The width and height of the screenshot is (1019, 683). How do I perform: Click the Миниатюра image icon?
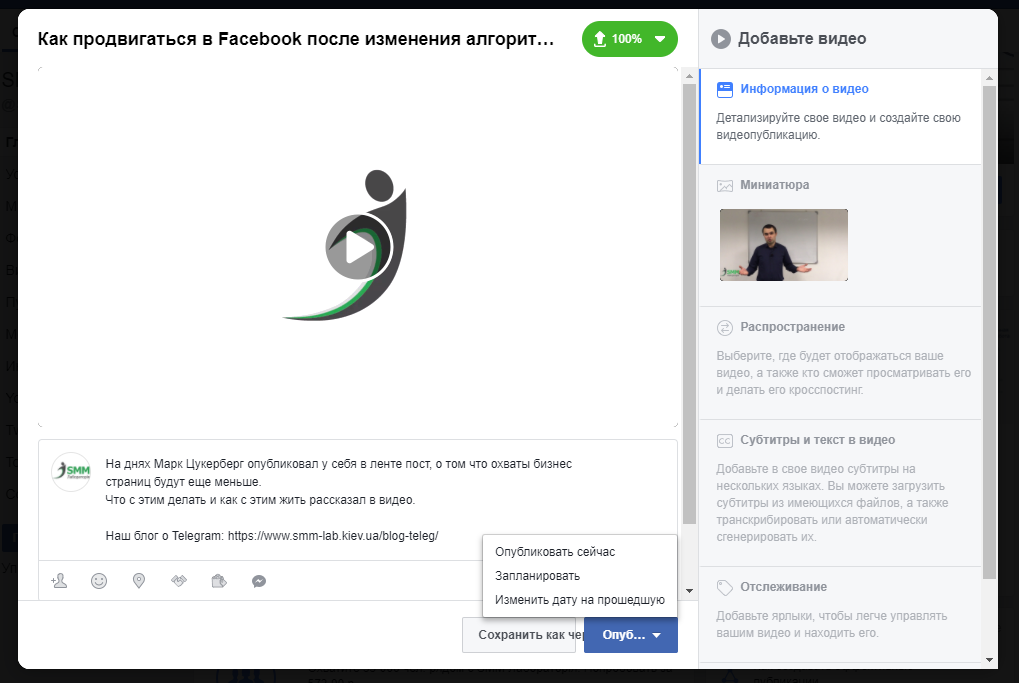[x=725, y=186]
